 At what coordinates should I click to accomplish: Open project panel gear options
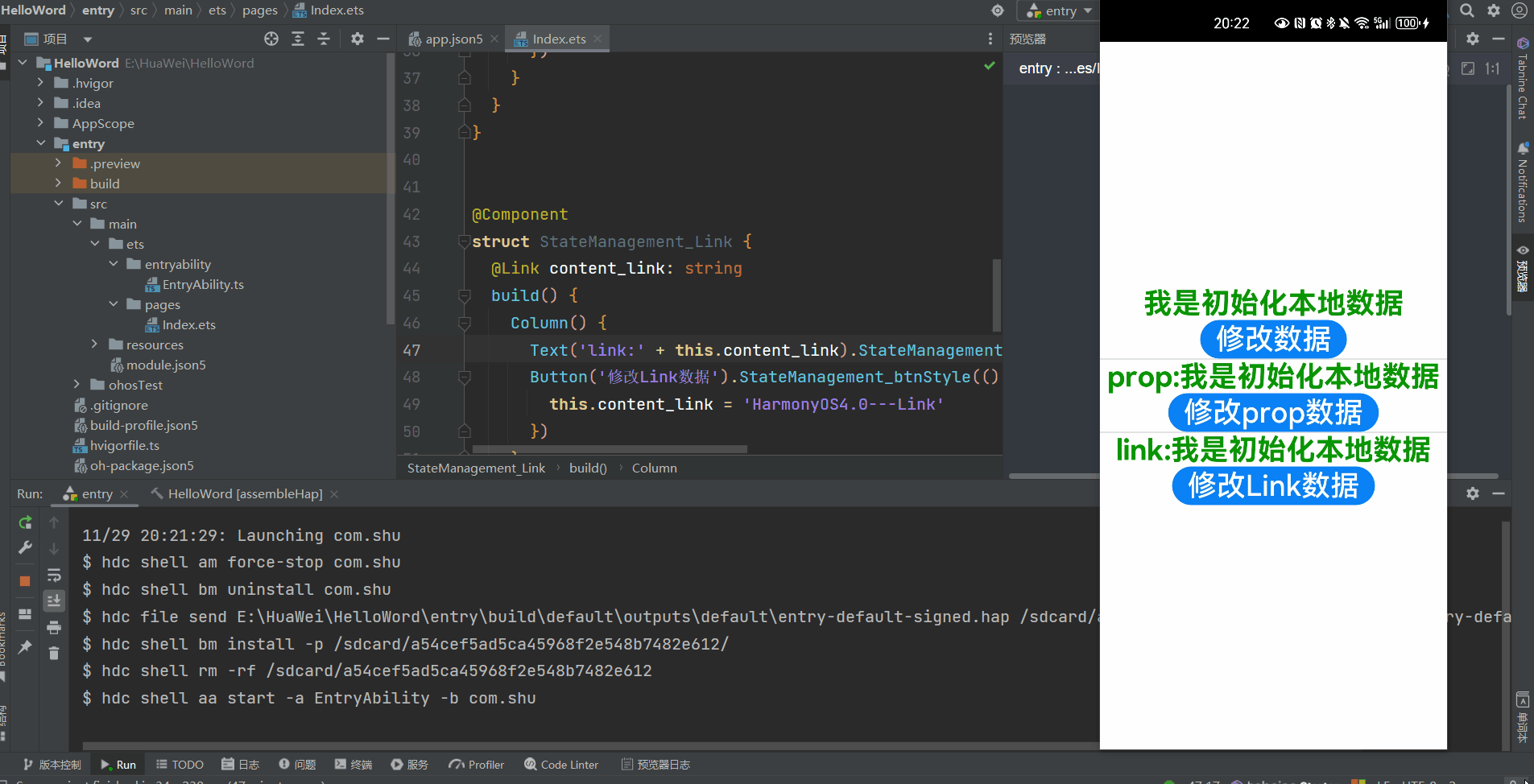tap(358, 39)
